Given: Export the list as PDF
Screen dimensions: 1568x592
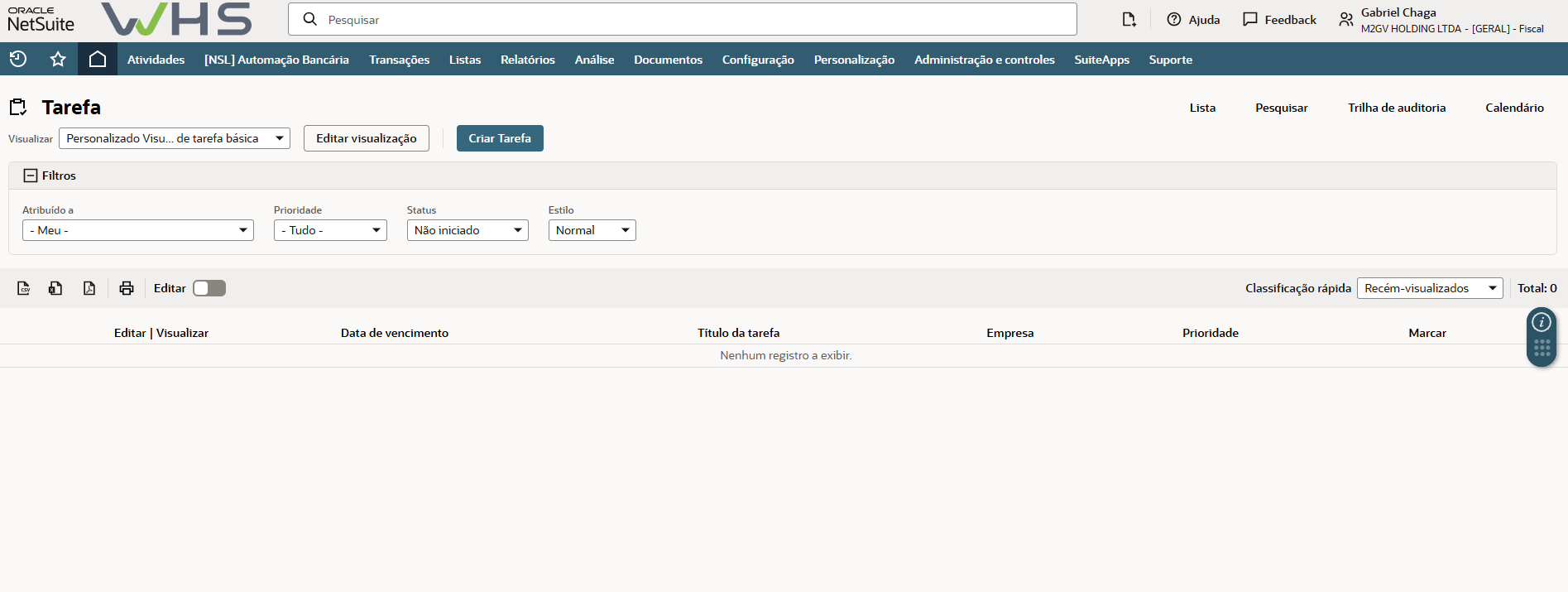Looking at the screenshot, I should pyautogui.click(x=89, y=288).
